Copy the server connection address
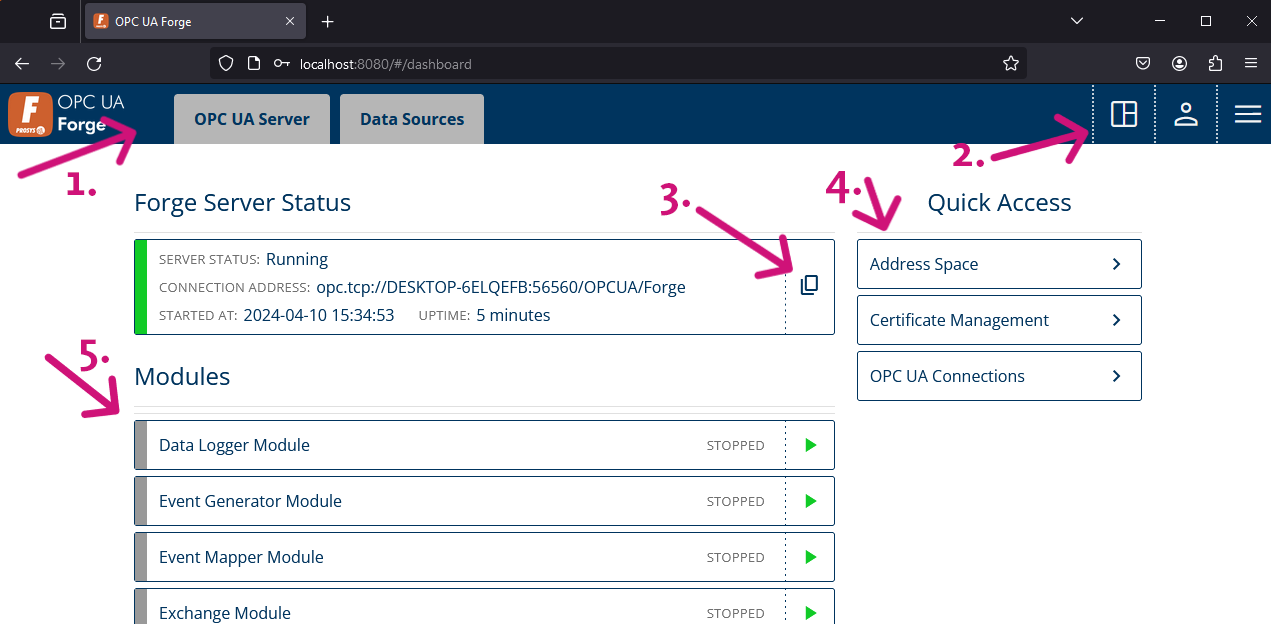This screenshot has height=624, width=1271. tap(810, 286)
